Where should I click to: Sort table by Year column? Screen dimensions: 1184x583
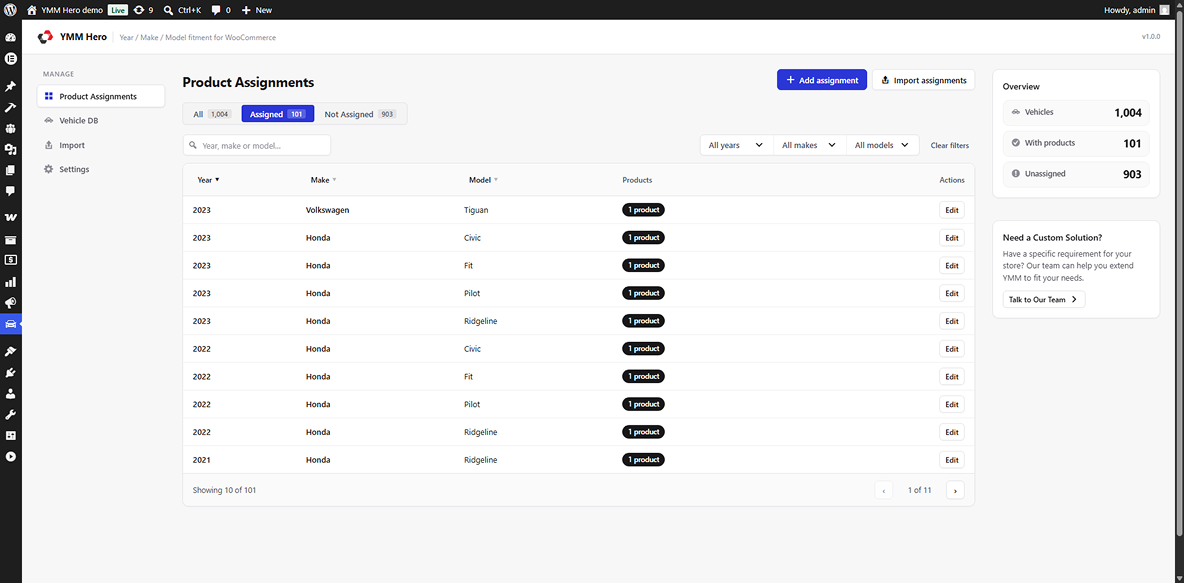[x=208, y=180]
